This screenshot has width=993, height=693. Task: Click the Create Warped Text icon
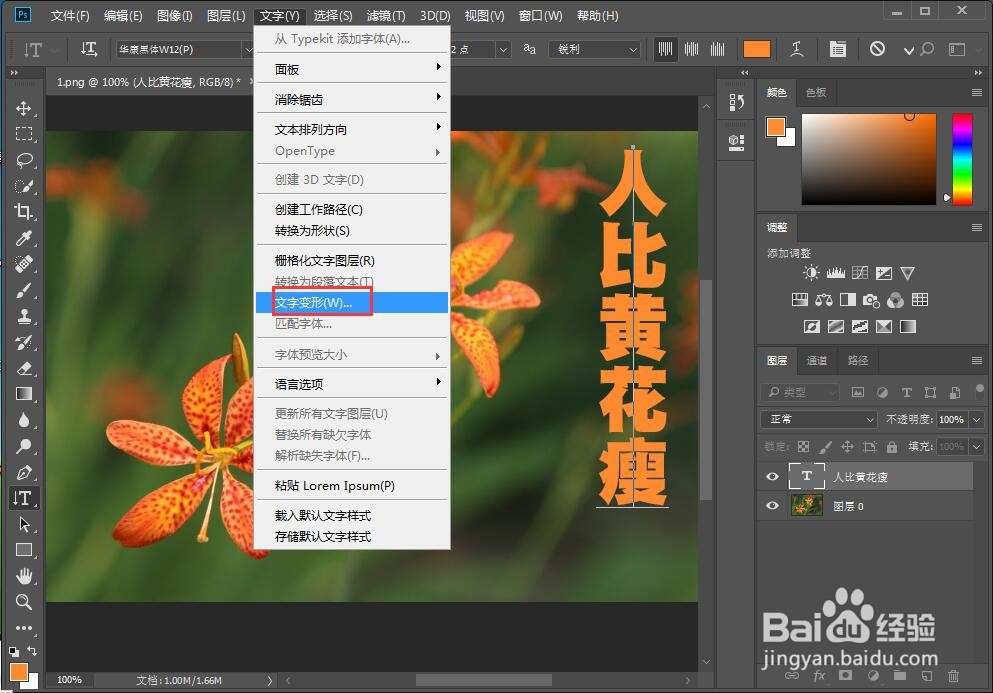(797, 49)
